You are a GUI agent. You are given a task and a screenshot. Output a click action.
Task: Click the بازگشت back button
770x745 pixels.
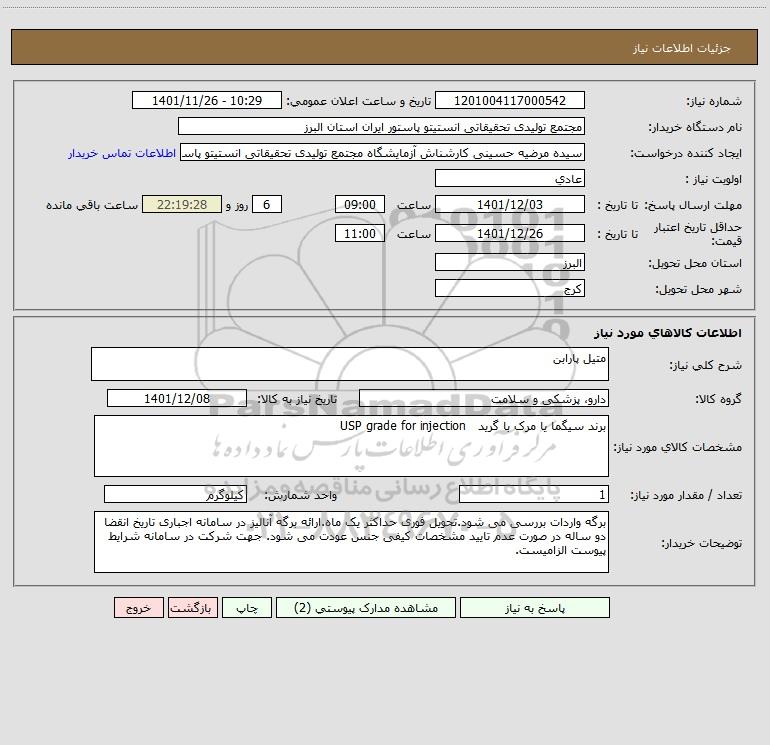click(x=192, y=608)
